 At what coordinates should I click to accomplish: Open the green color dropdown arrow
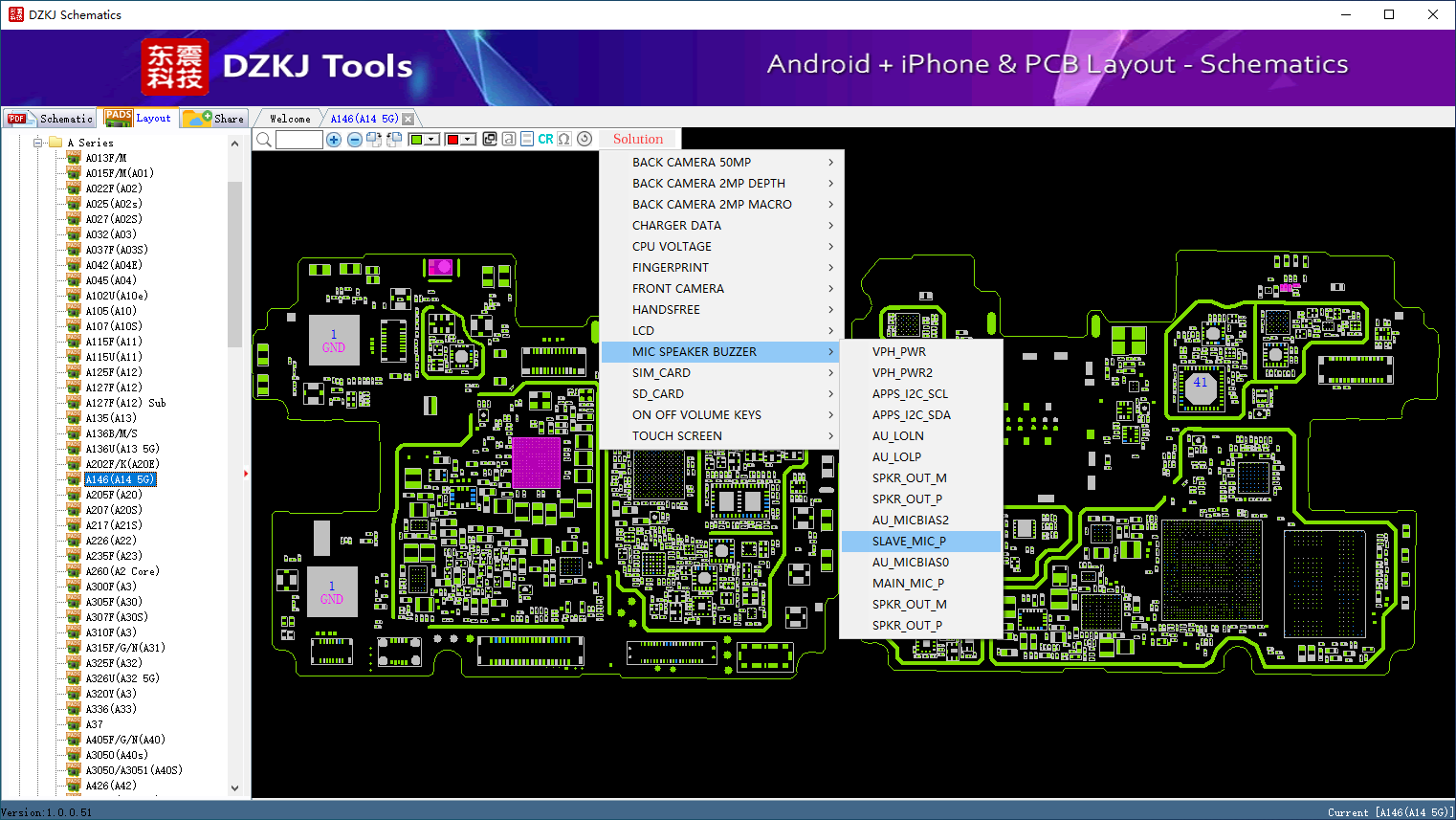pyautogui.click(x=431, y=140)
